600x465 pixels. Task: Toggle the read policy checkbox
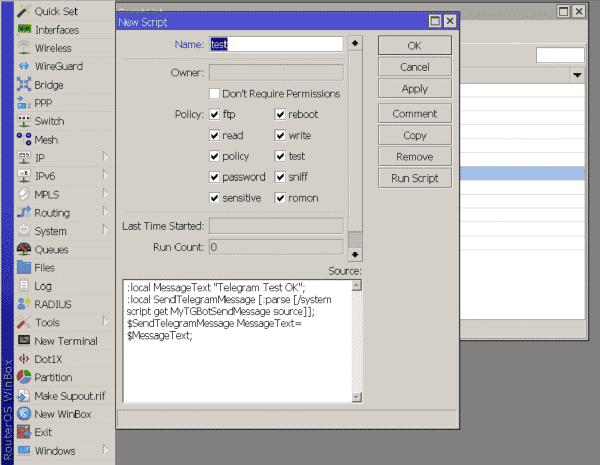coord(214,135)
